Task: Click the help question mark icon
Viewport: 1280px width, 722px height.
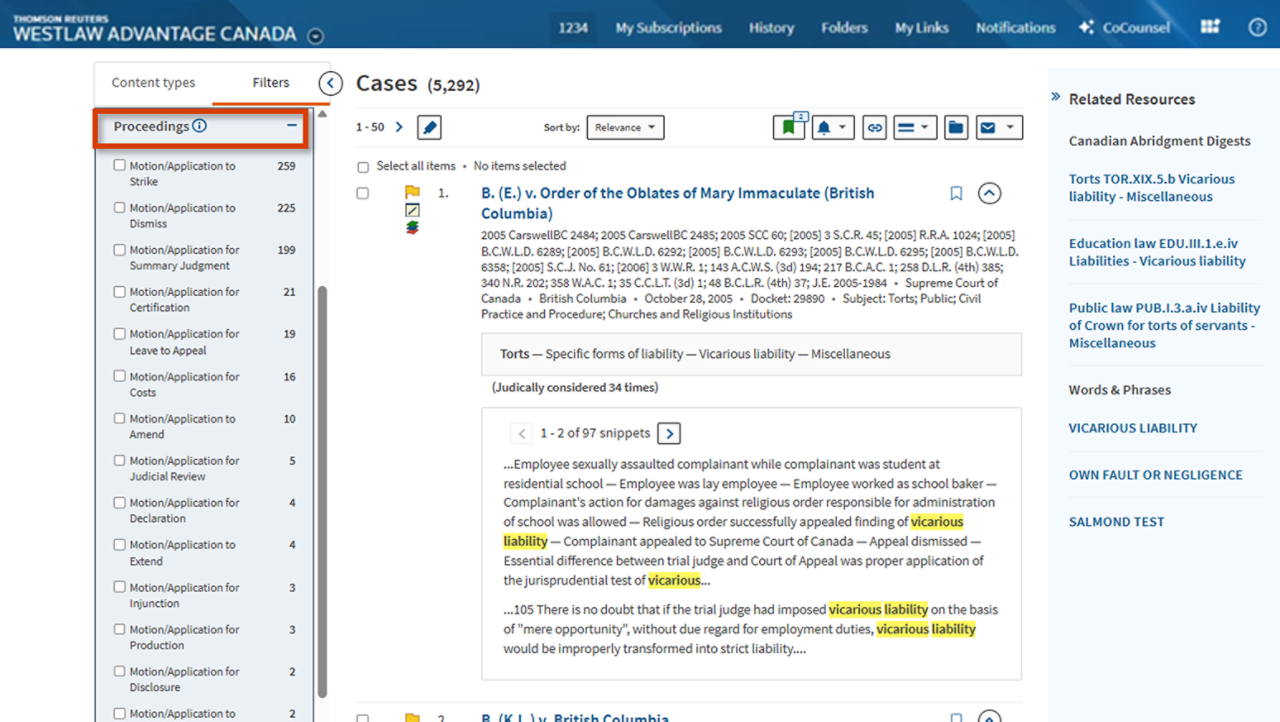Action: coord(1257,27)
